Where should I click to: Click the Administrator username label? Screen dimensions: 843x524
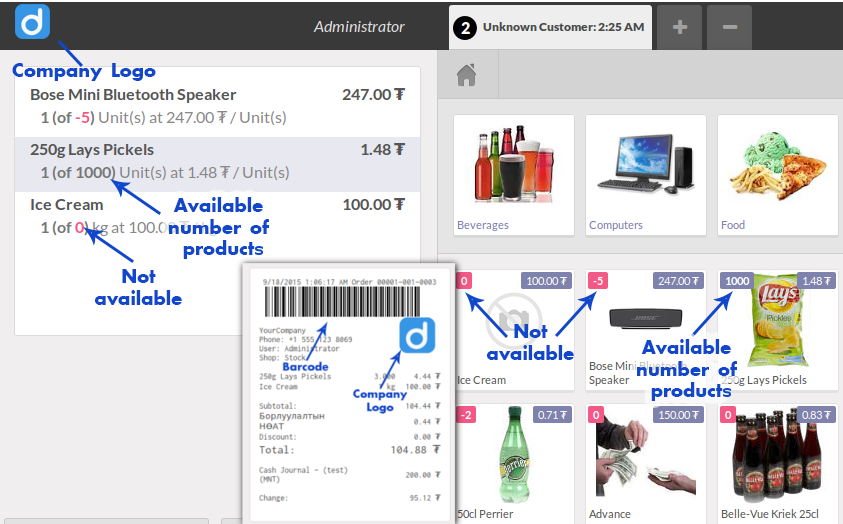[x=359, y=27]
